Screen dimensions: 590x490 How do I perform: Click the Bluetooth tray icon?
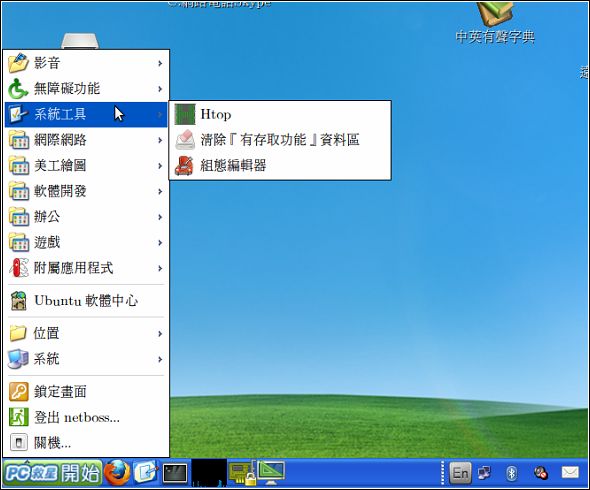pos(511,473)
